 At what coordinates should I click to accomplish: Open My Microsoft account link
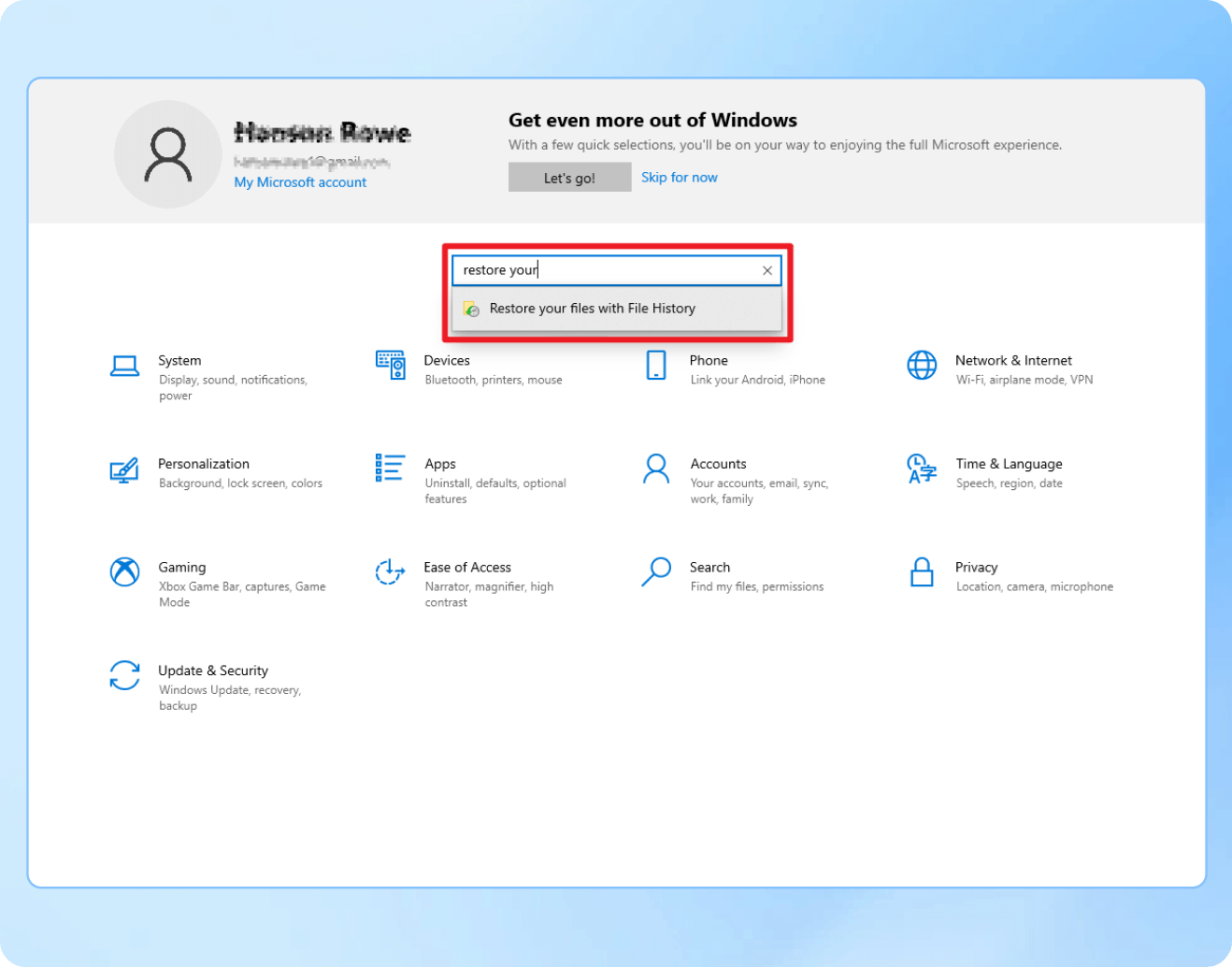(300, 182)
